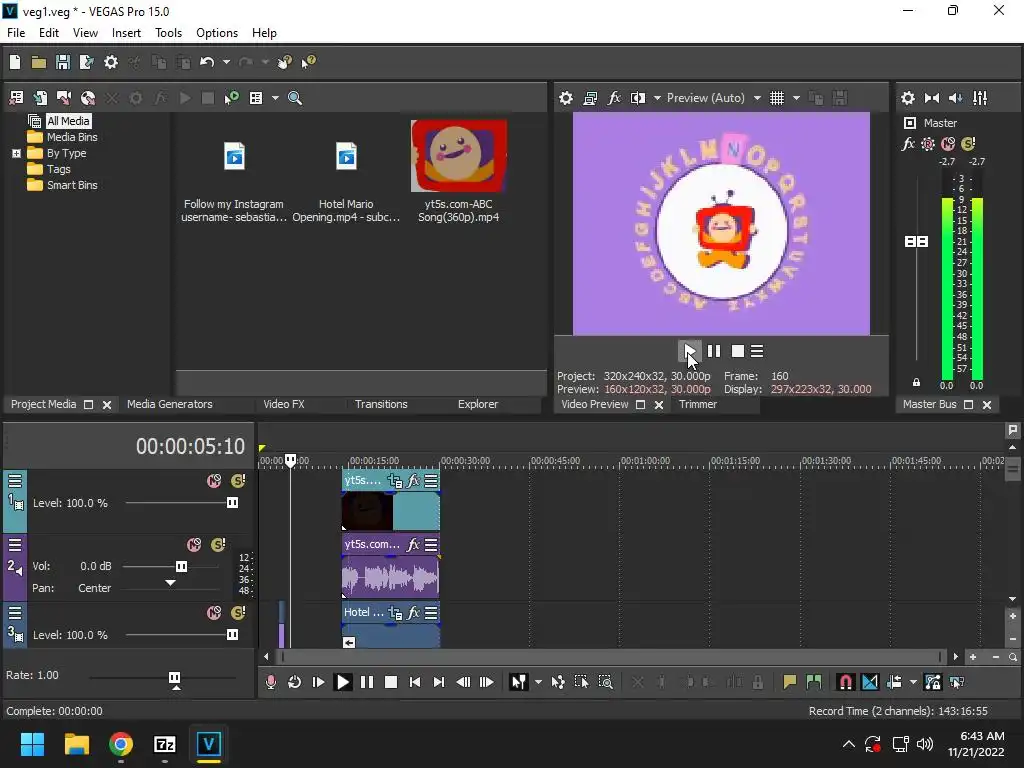This screenshot has height=768, width=1024.
Task: Save the project with the disk icon
Action: tap(63, 62)
